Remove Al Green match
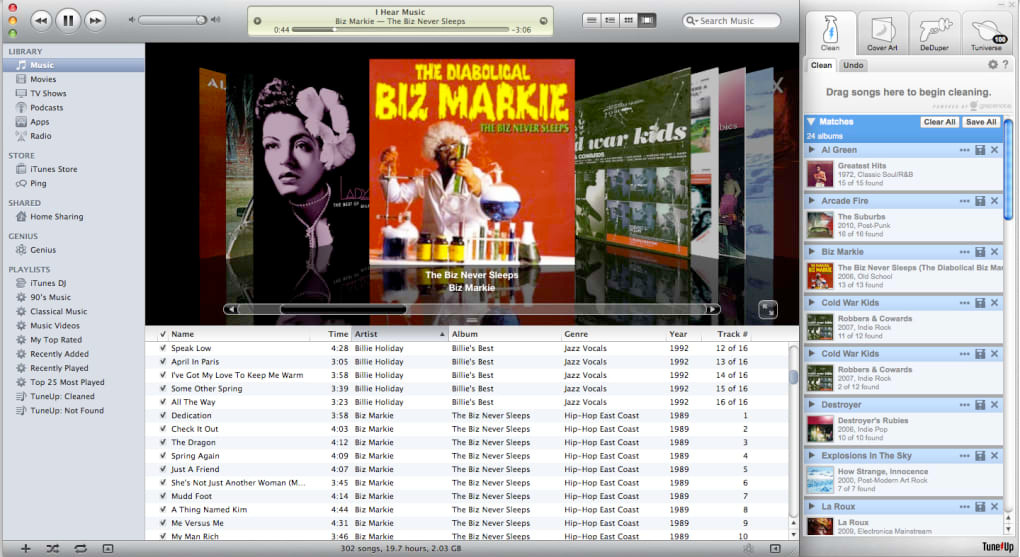This screenshot has width=1020, height=557. tap(995, 150)
